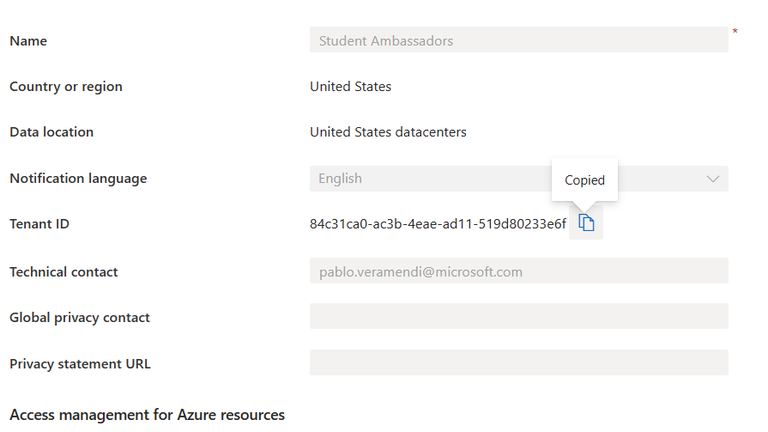Select the United States country value
This screenshot has height=432, width=768.
click(350, 87)
